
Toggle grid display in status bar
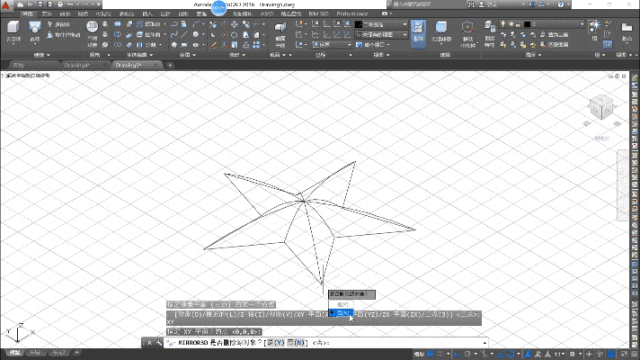pos(430,354)
